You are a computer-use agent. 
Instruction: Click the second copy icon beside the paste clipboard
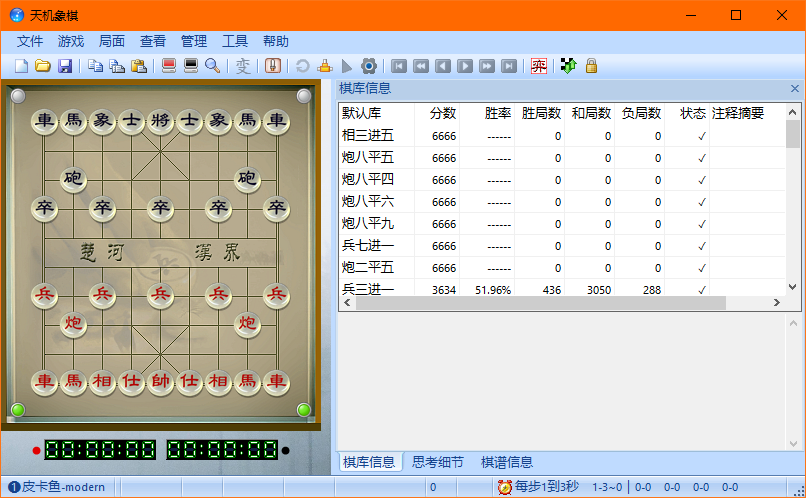(117, 66)
